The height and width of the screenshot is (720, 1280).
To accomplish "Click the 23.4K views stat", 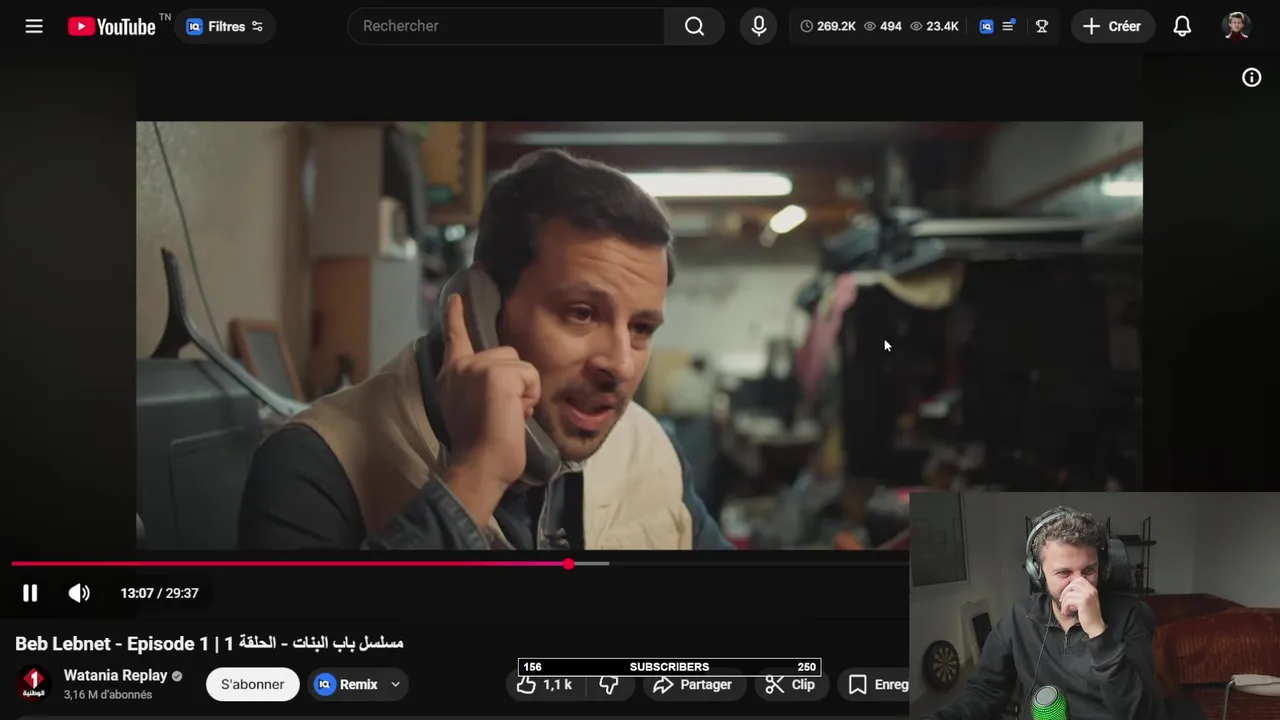I will coord(934,26).
